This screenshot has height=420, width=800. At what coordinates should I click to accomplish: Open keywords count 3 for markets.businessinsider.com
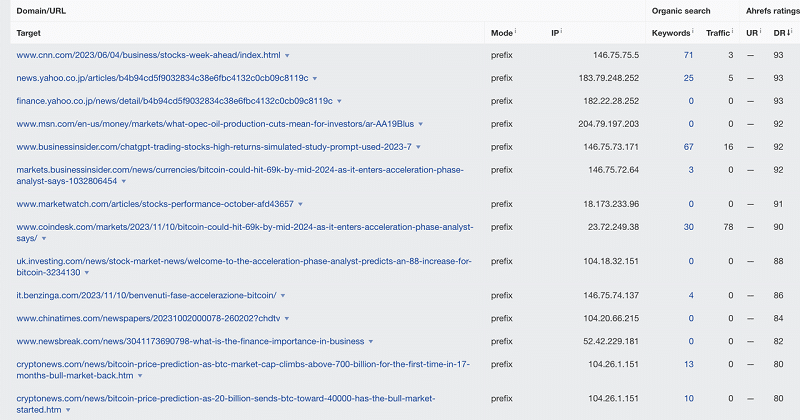691,170
